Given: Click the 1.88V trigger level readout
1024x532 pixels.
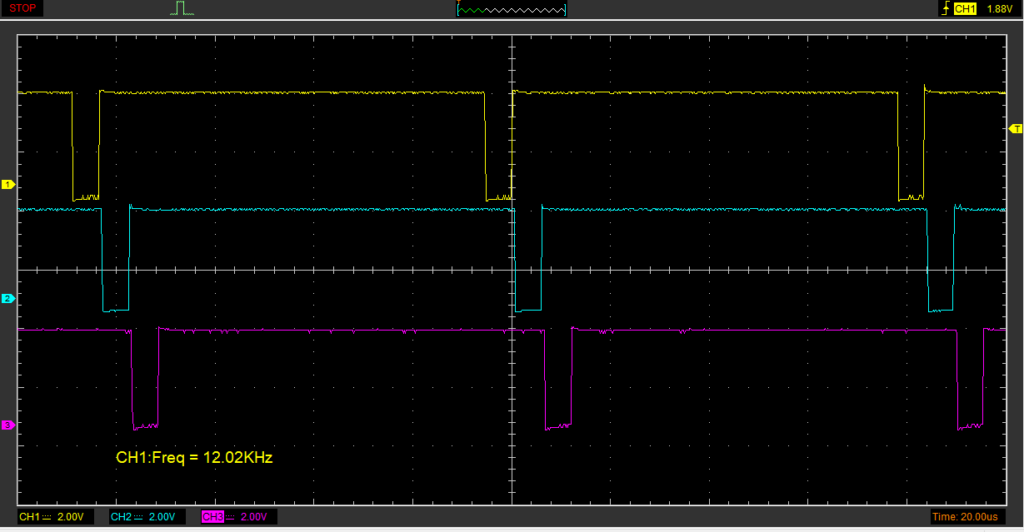Looking at the screenshot, I should (1000, 9).
